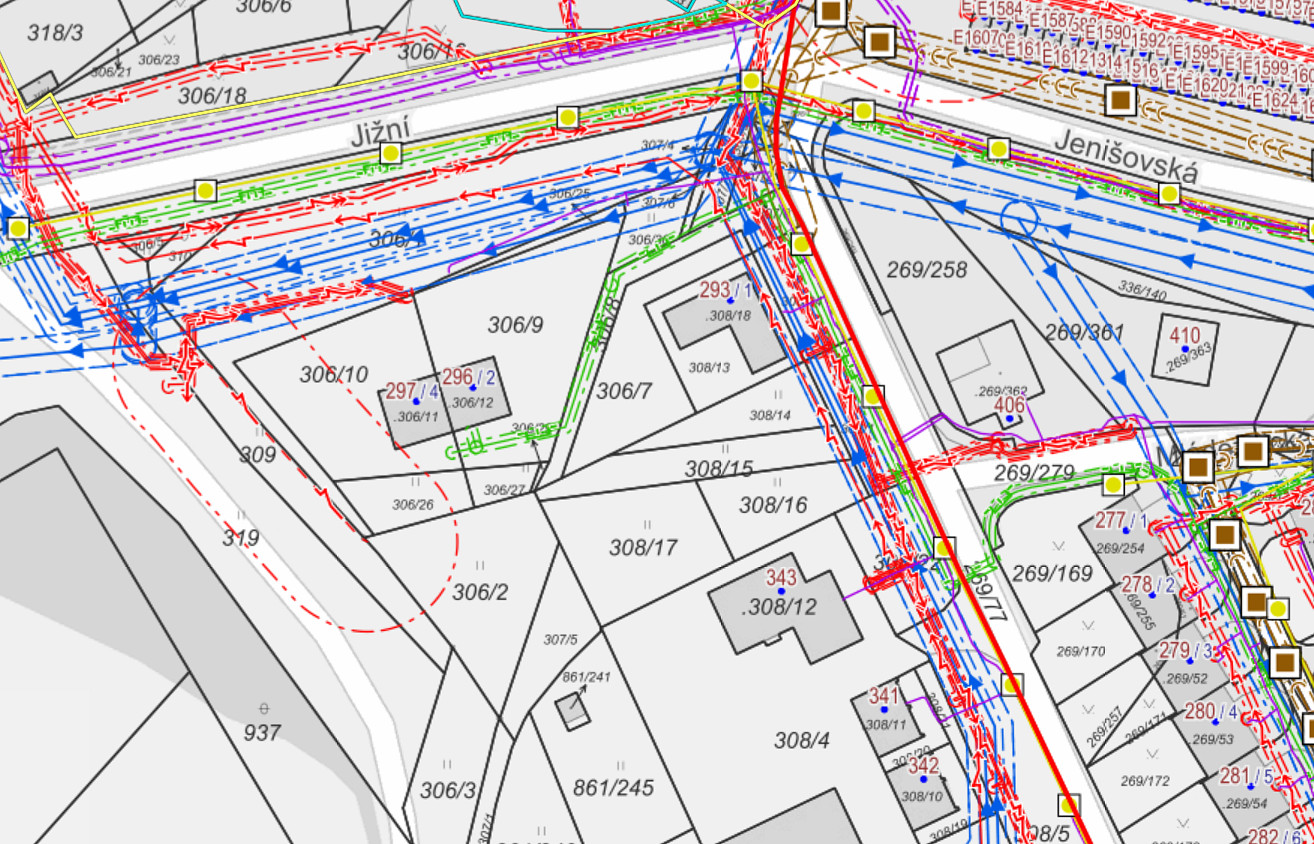1314x844 pixels.
Task: Select parcel label 269/279
Action: (x=1034, y=472)
